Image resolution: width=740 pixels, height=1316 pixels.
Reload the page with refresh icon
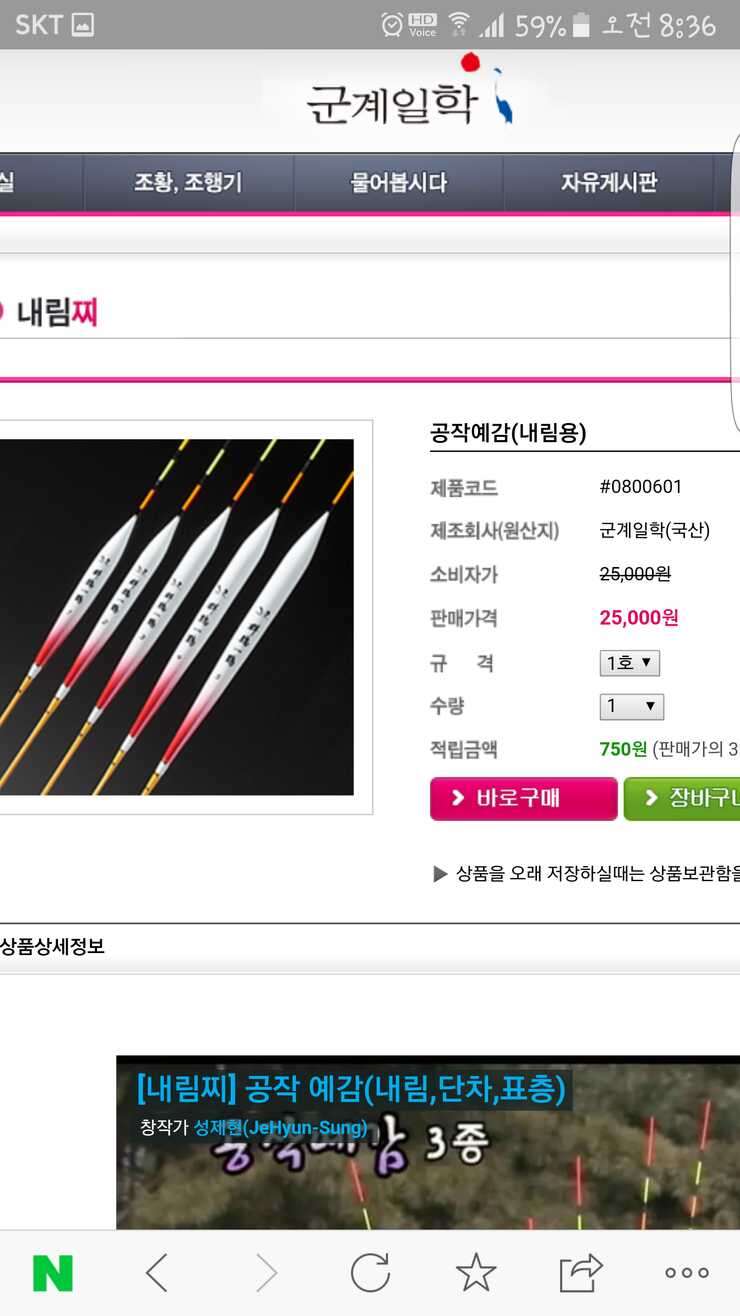click(x=370, y=1273)
